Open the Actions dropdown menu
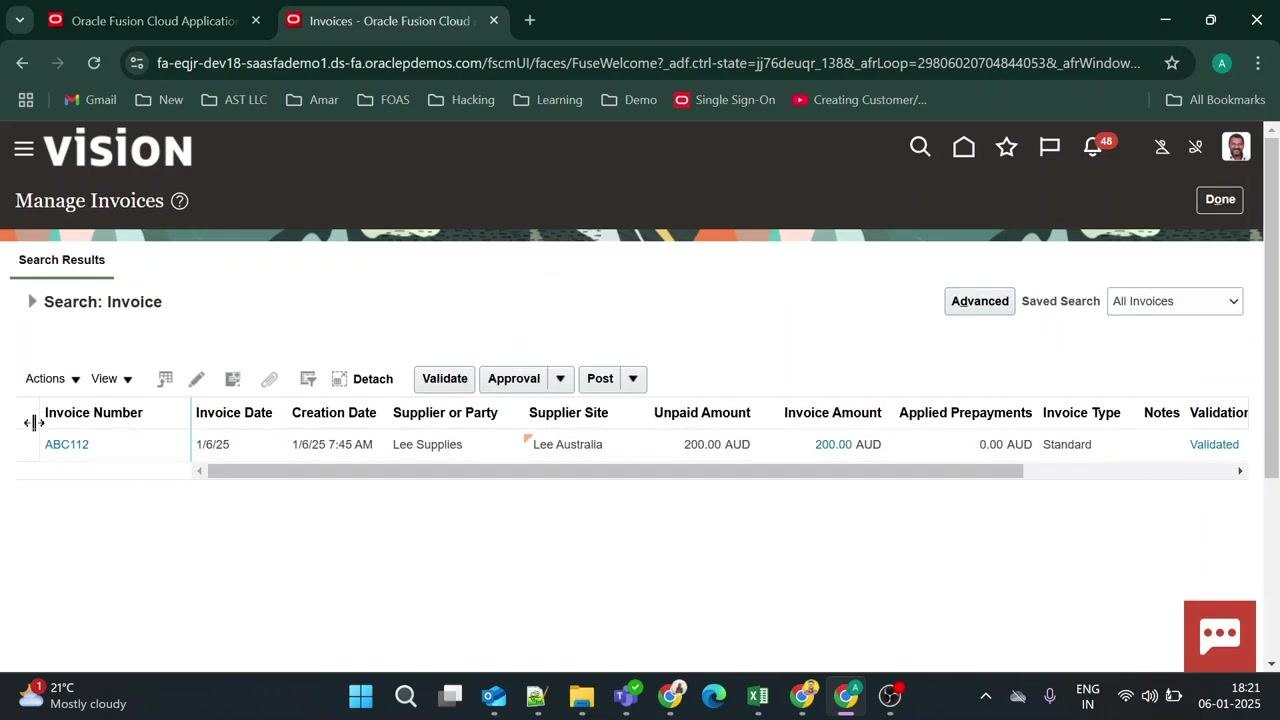1280x720 pixels. click(53, 379)
